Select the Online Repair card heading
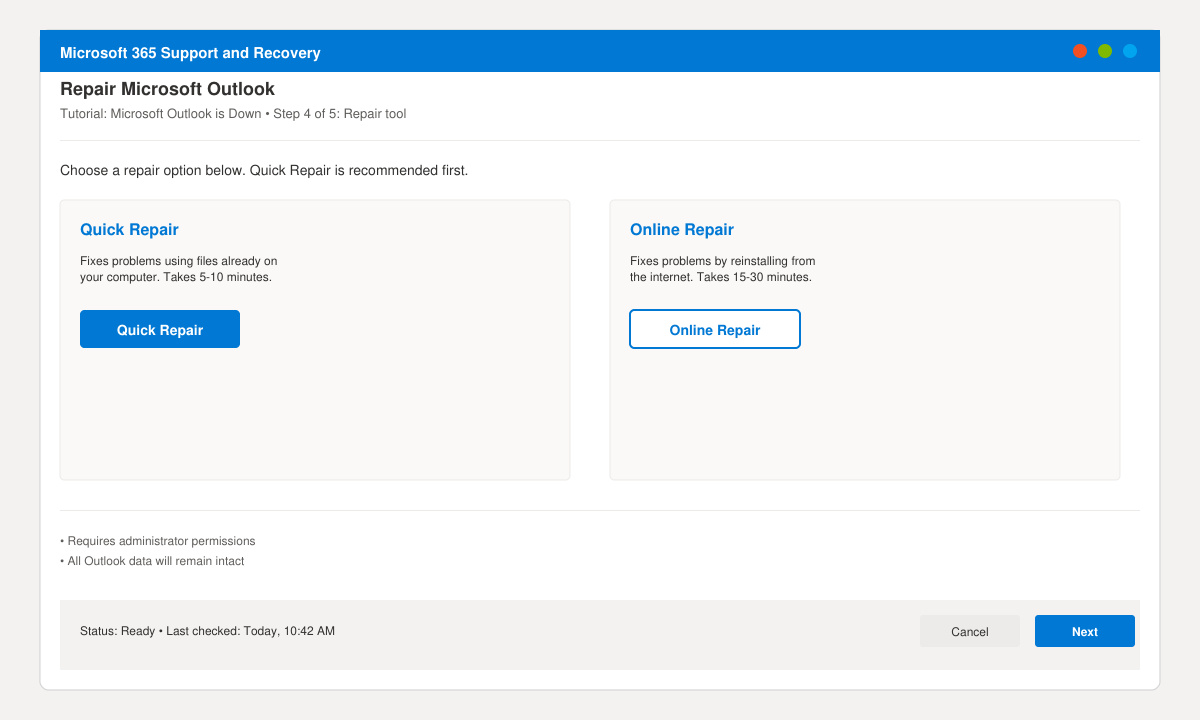Viewport: 1200px width, 720px height. (x=682, y=229)
